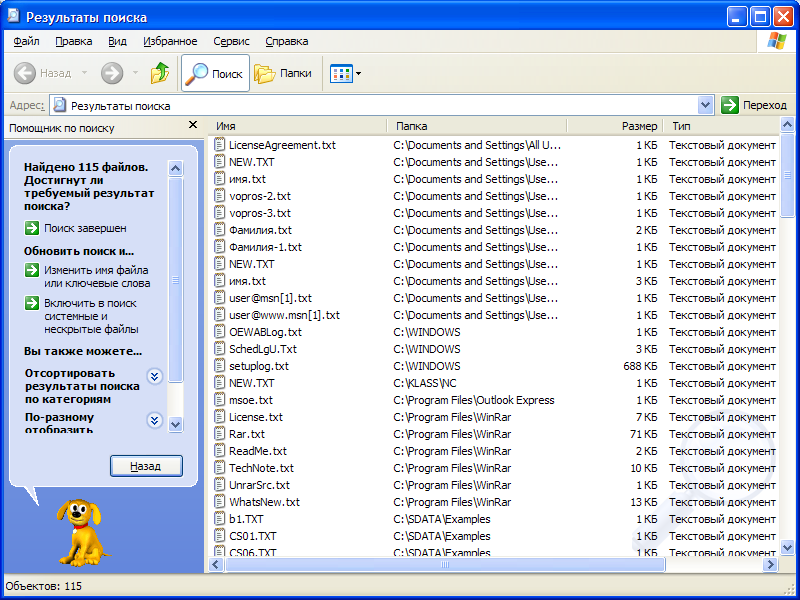This screenshot has width=800, height=600.
Task: Click the file icon of setuplog.txt
Action: [219, 366]
